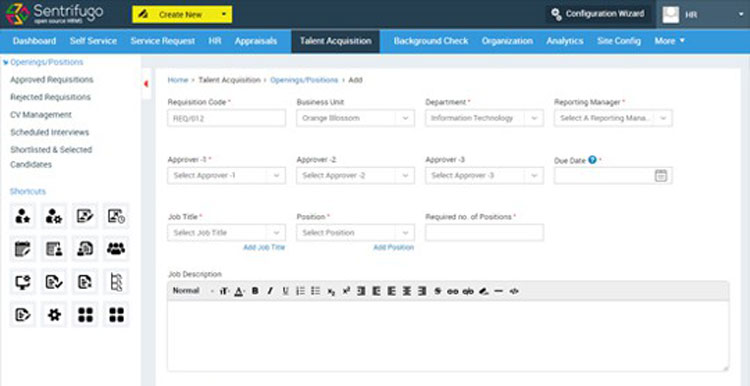Open the calendar-with-pencil shortcut icon
Image resolution: width=750 pixels, height=386 pixels.
22,249
